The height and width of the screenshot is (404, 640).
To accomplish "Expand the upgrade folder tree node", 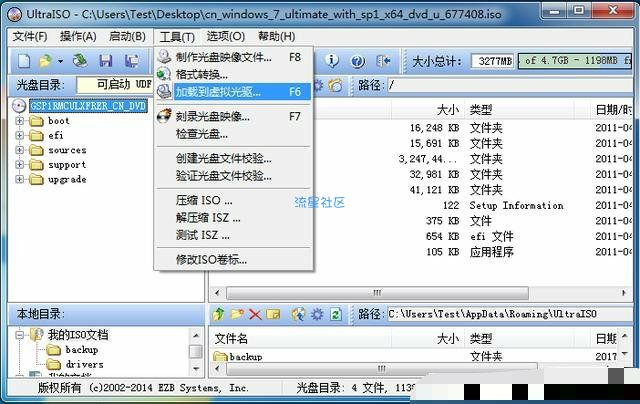I will (19, 179).
